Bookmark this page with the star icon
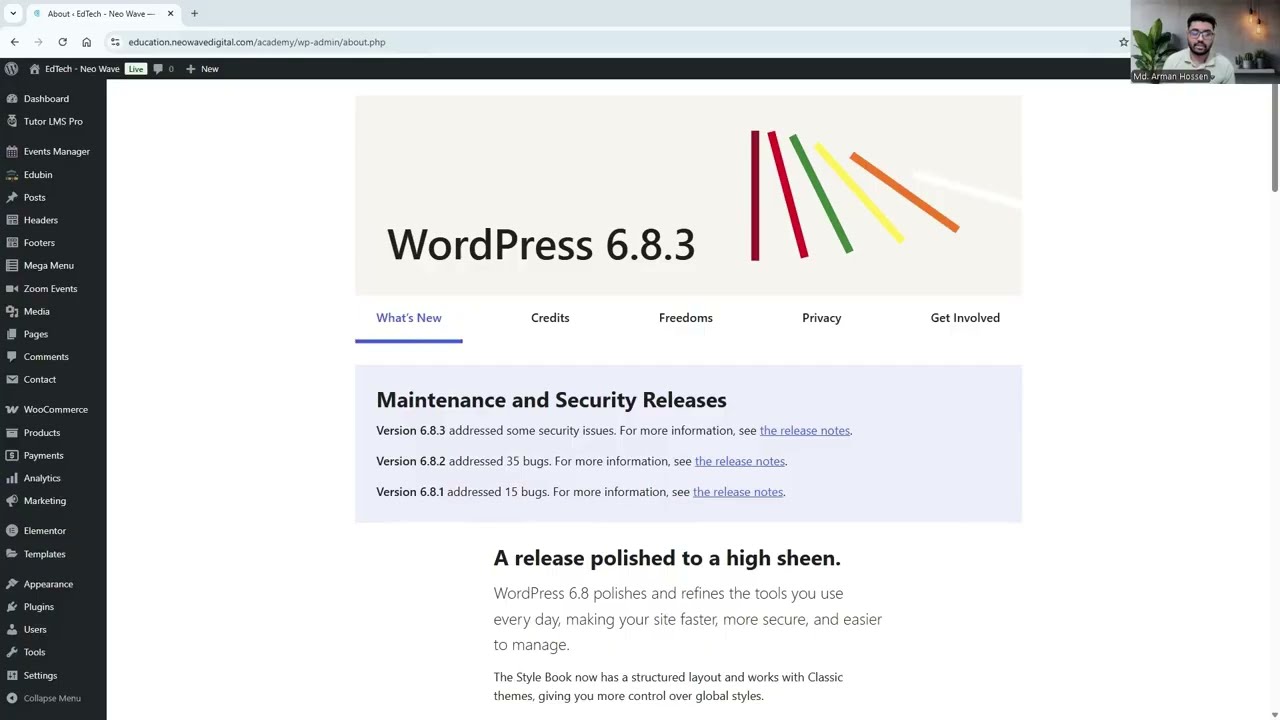 (1124, 42)
